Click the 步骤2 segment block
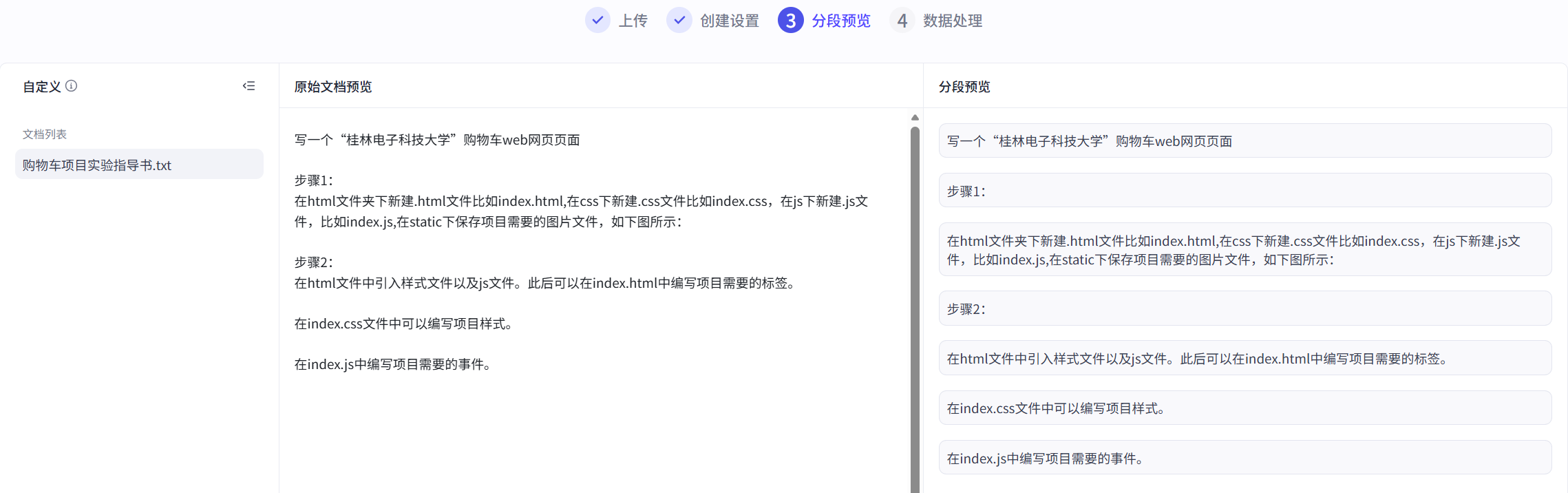This screenshot has height=493, width=1568. pyautogui.click(x=1244, y=309)
